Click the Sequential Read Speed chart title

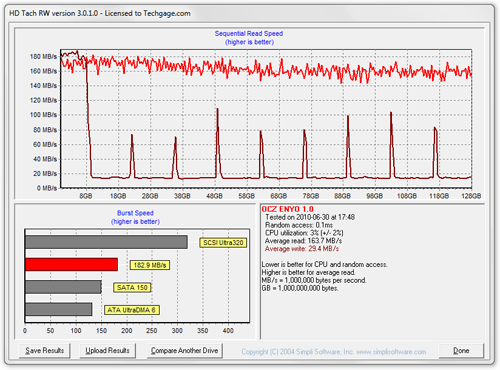click(x=249, y=33)
